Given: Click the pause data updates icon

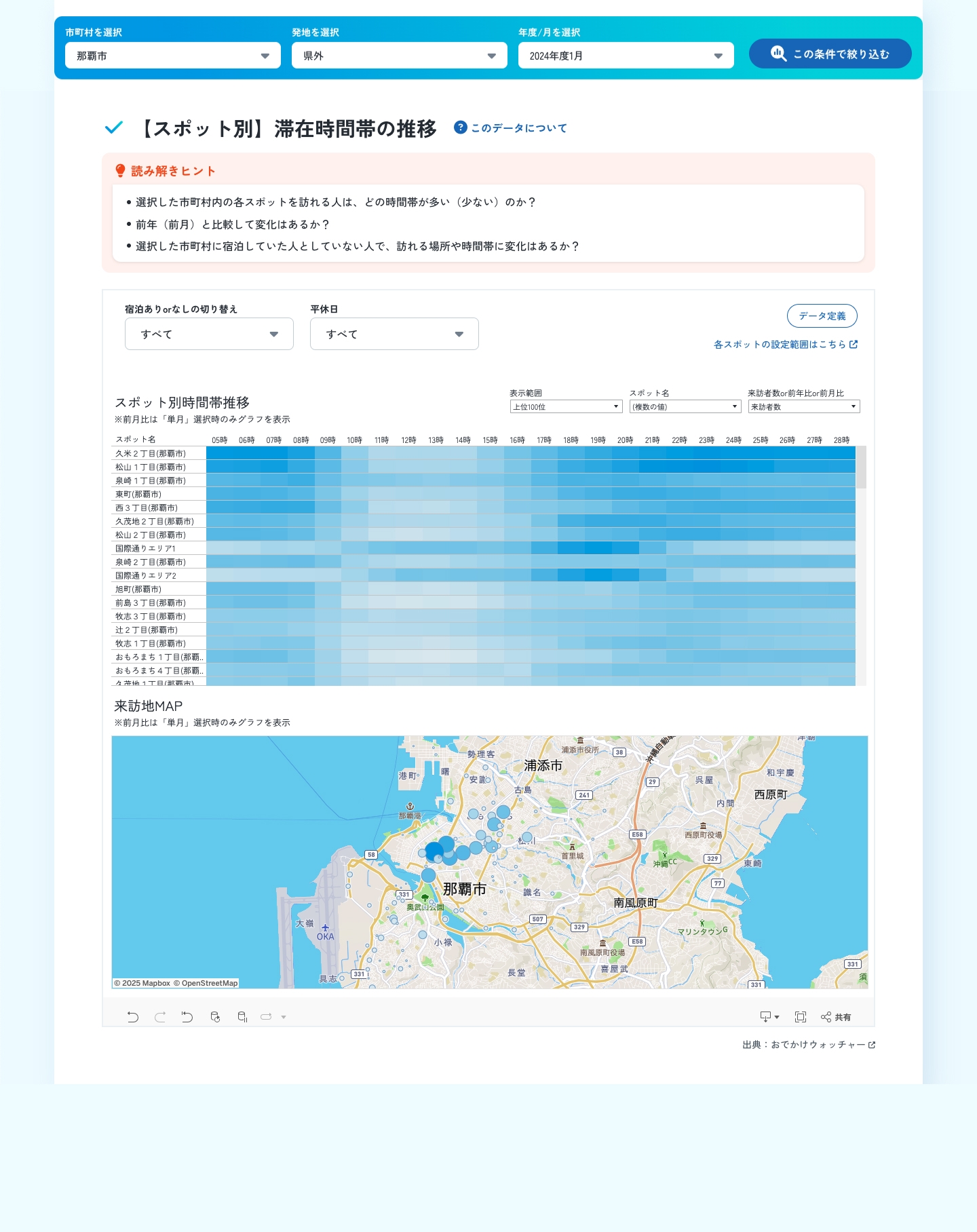Looking at the screenshot, I should 242,1016.
